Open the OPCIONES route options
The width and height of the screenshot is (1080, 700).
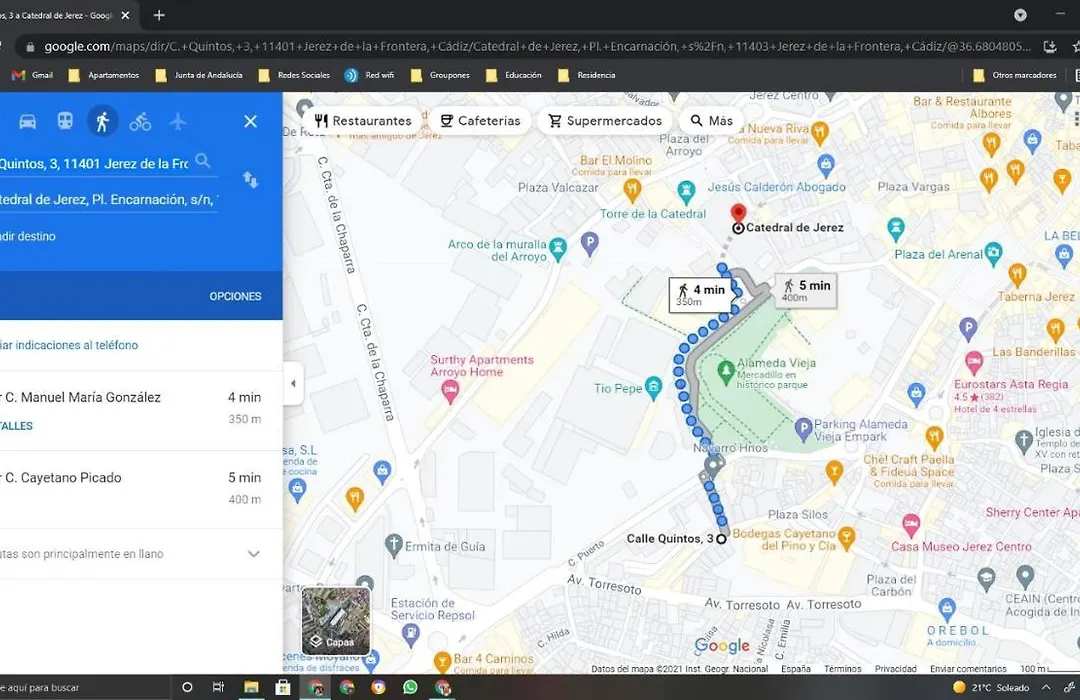[236, 296]
